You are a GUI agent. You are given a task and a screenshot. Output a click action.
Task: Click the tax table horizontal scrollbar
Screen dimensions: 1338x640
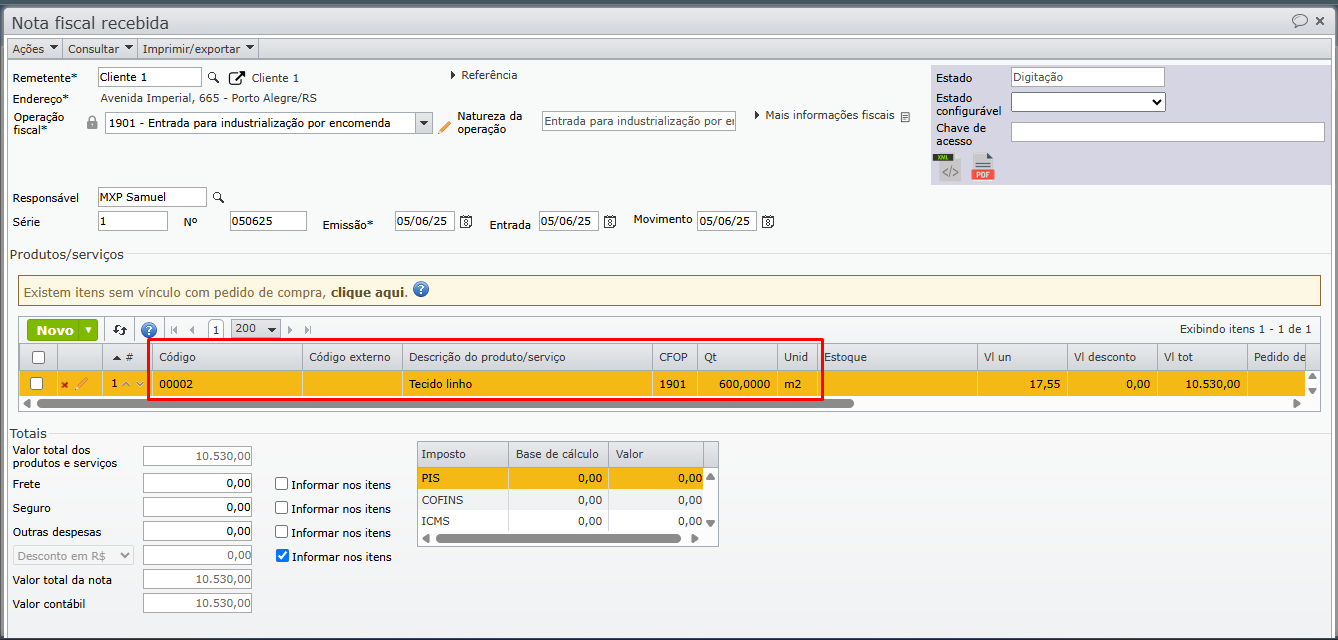coord(560,538)
